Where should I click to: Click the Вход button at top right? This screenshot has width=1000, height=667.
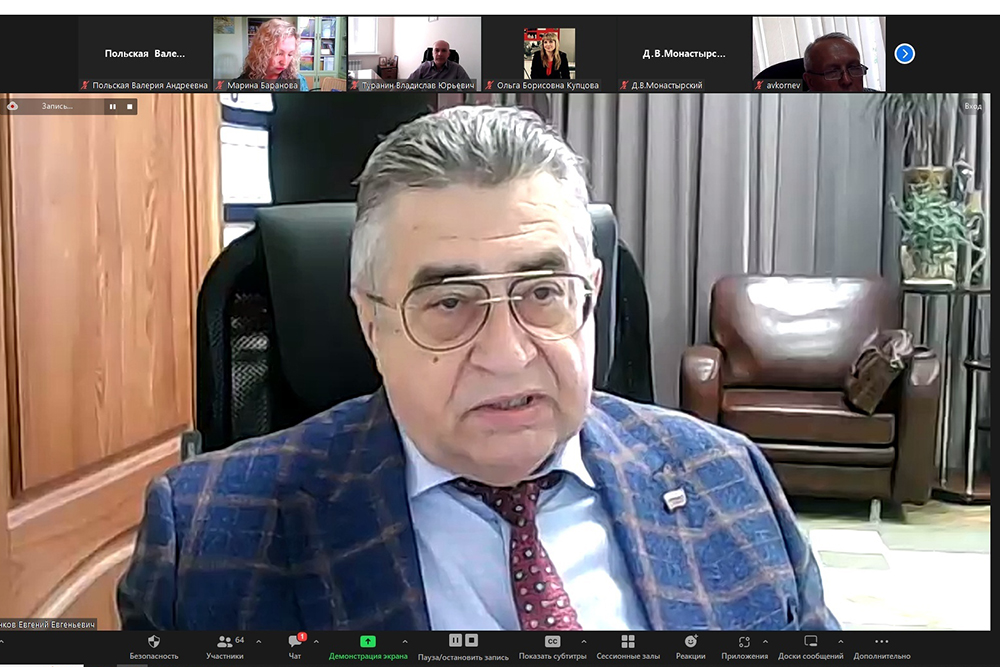972,106
